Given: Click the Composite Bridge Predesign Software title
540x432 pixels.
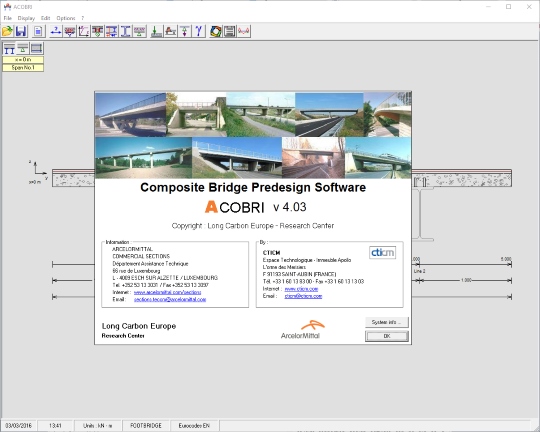Looking at the screenshot, I should (x=253, y=187).
